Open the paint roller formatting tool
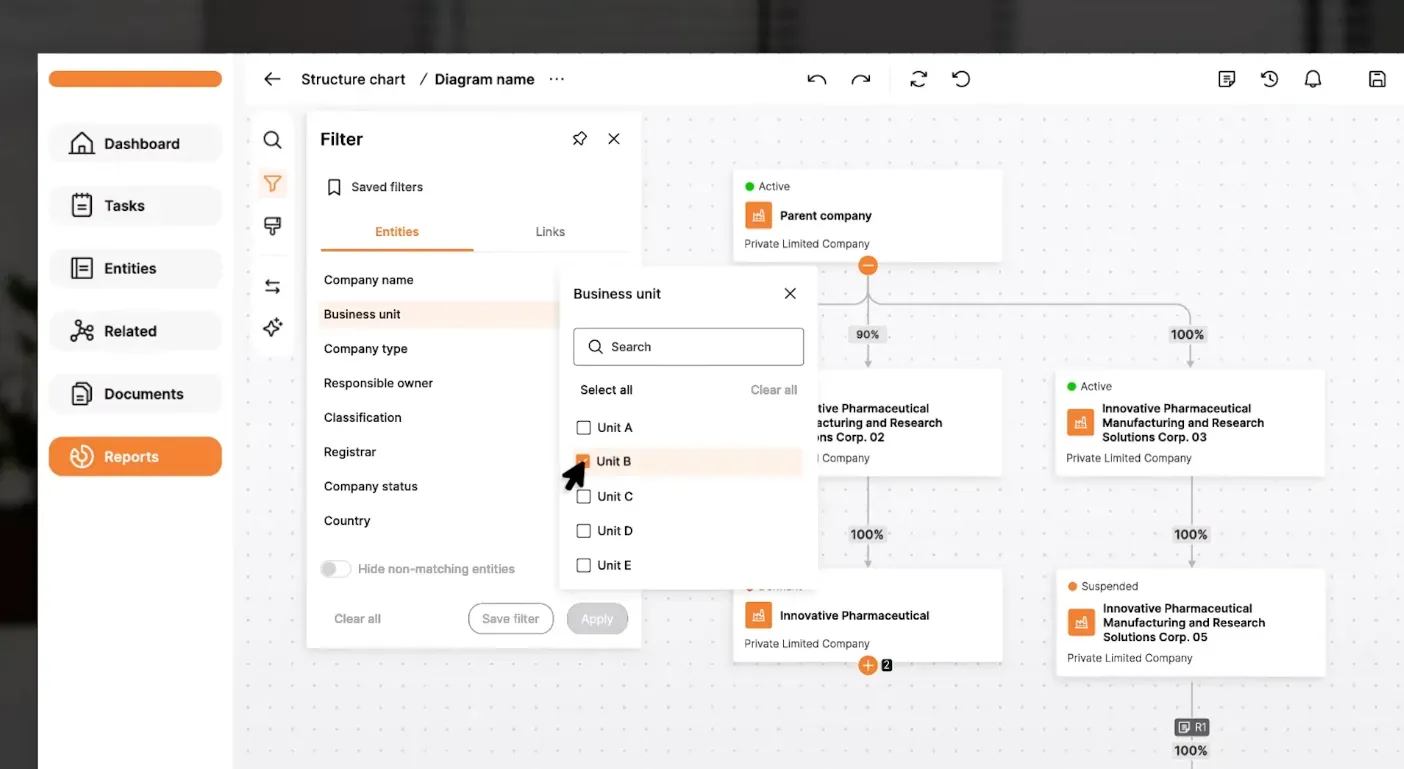The image size is (1404, 769). (x=272, y=226)
